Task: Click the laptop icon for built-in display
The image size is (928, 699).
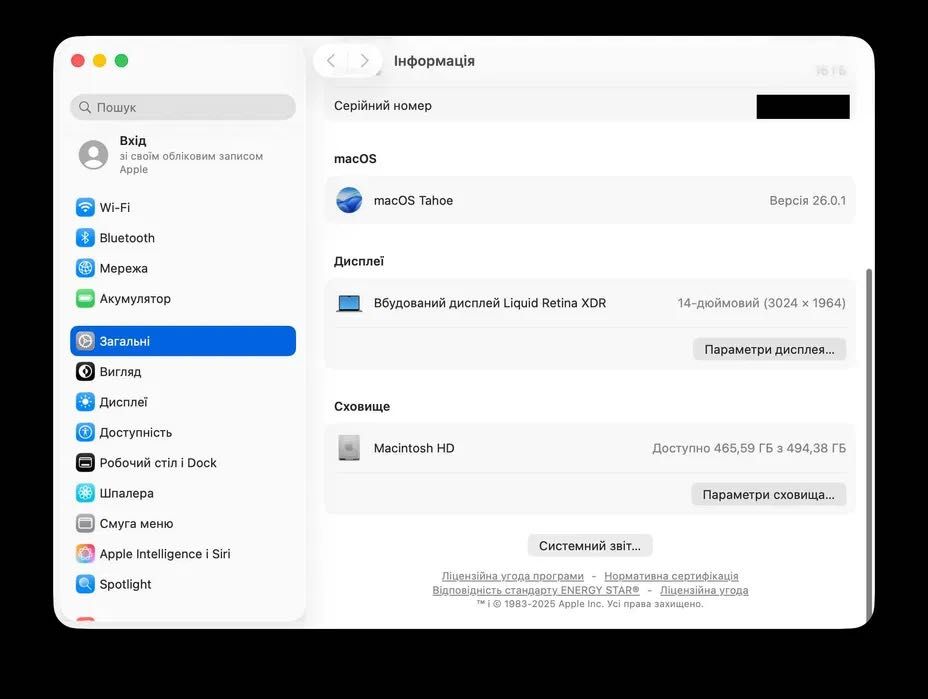Action: (349, 303)
